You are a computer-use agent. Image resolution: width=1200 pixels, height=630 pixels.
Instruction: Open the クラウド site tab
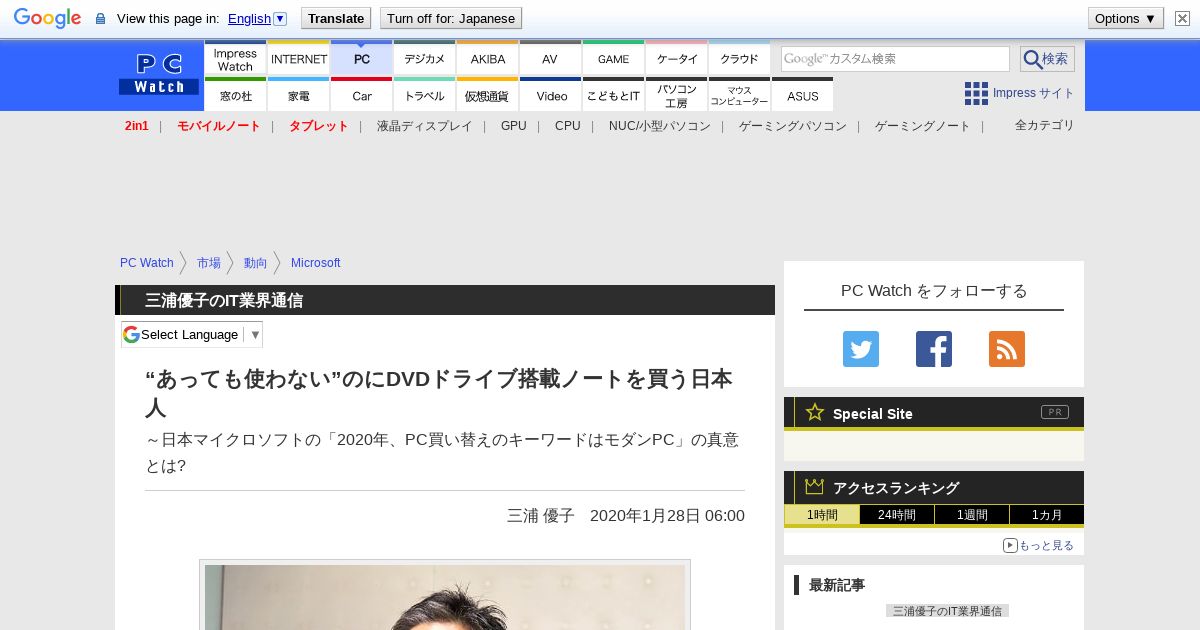740,59
